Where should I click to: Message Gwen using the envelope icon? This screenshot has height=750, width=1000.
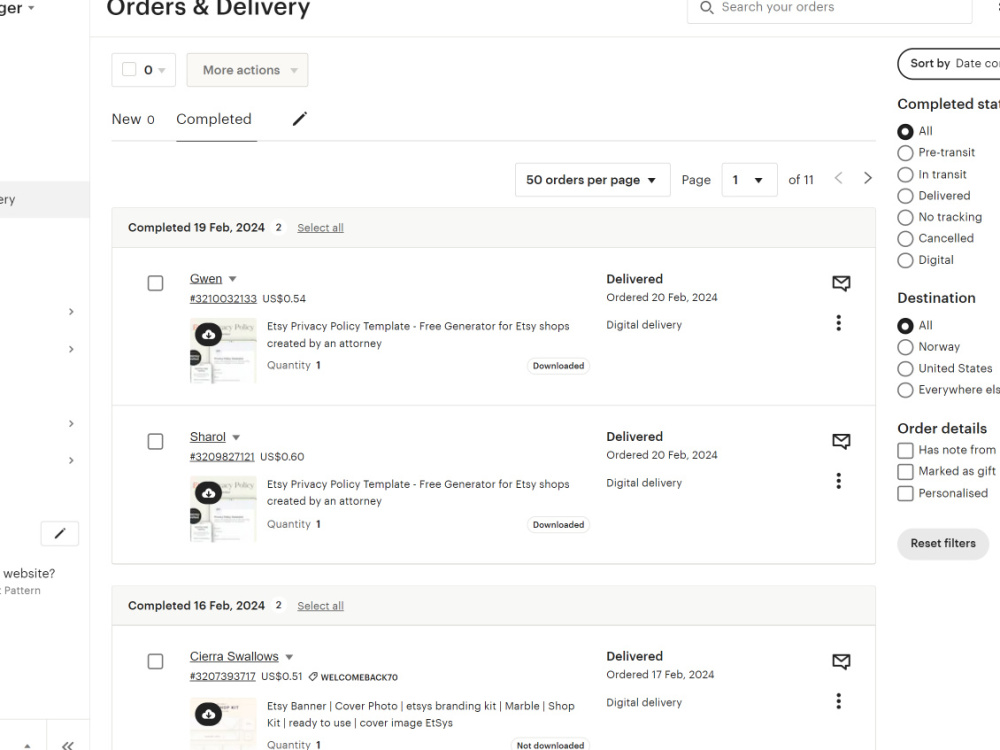[x=841, y=283]
